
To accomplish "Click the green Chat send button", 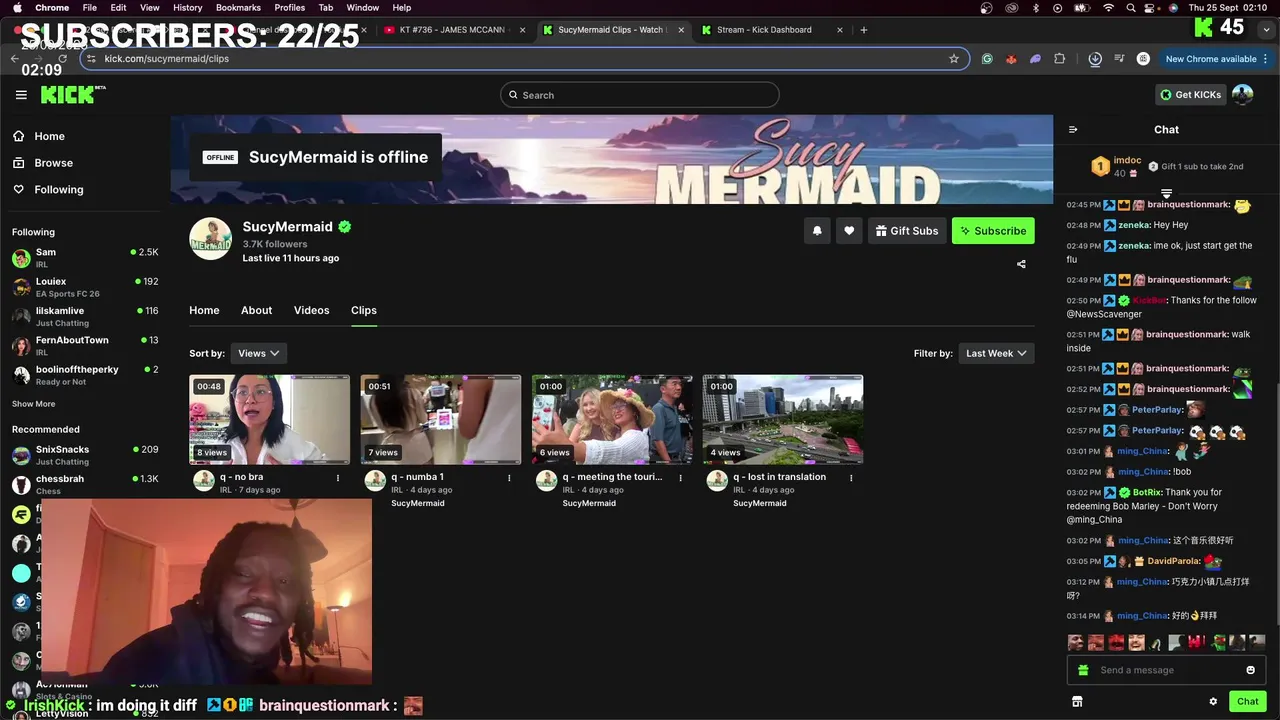I will (1248, 702).
